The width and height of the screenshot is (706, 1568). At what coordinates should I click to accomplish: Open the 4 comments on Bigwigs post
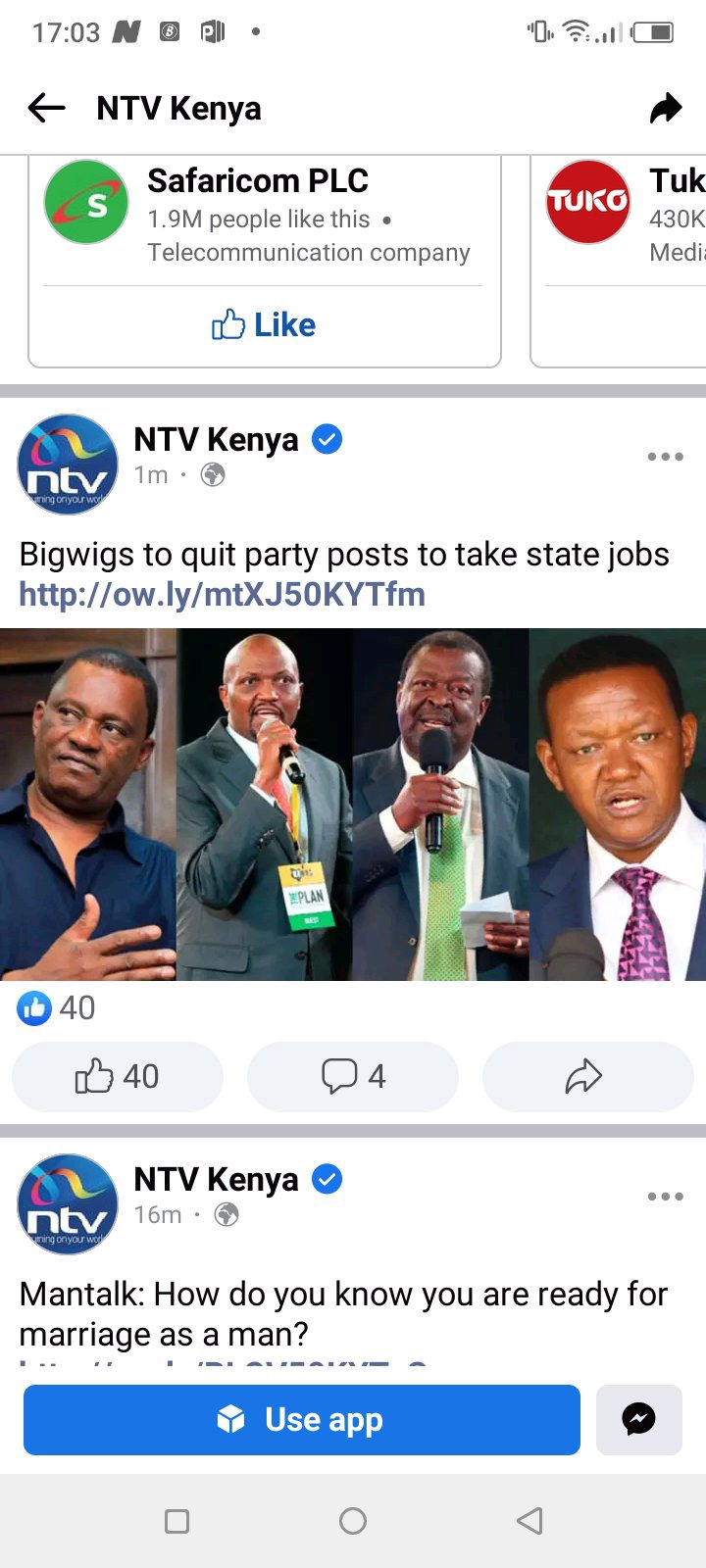pyautogui.click(x=353, y=1076)
